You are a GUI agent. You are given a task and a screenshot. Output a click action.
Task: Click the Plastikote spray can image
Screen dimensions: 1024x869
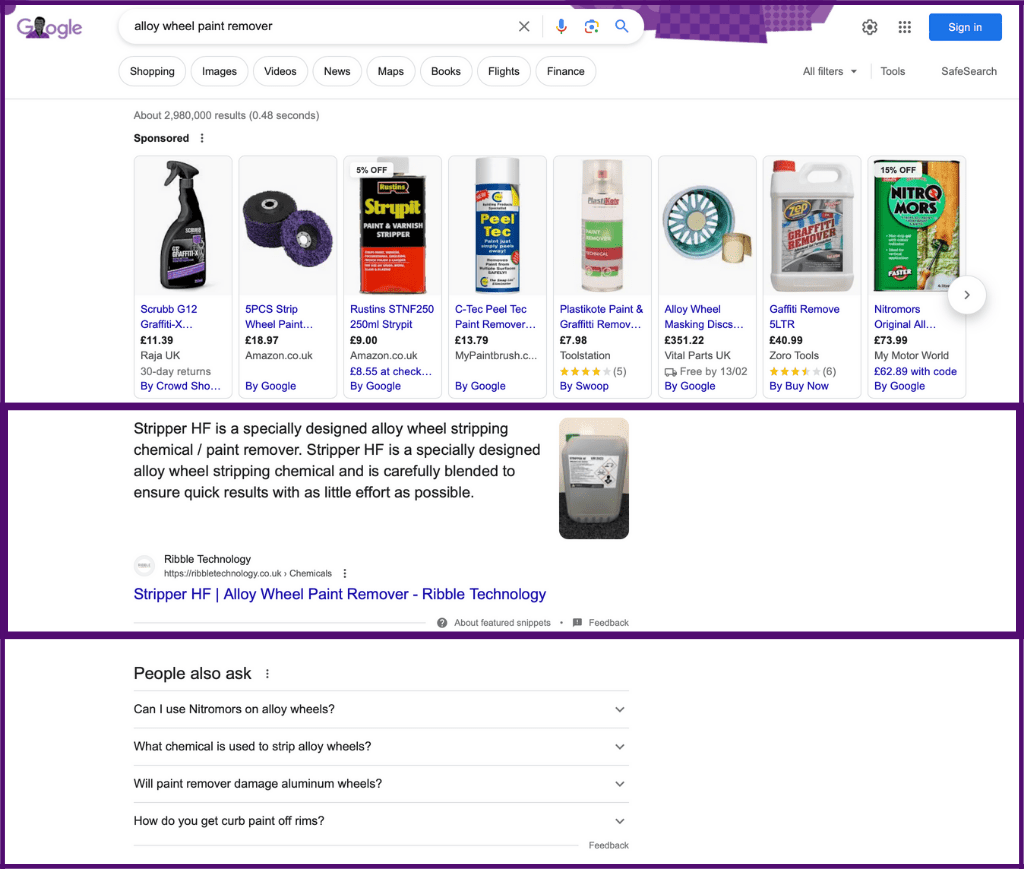[x=602, y=226]
